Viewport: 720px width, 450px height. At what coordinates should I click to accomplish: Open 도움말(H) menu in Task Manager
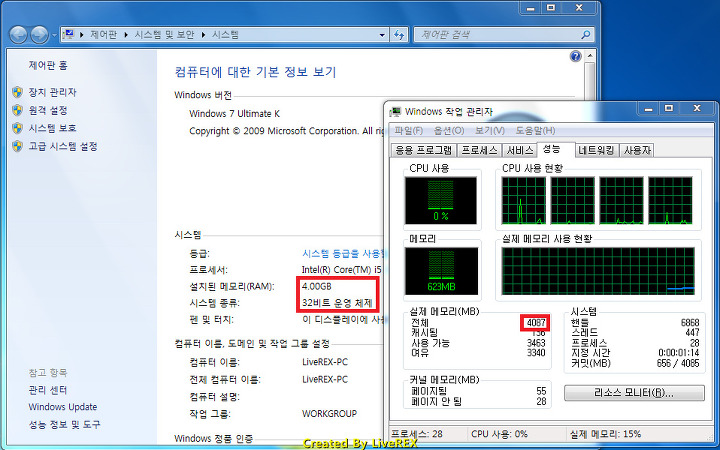[535, 130]
